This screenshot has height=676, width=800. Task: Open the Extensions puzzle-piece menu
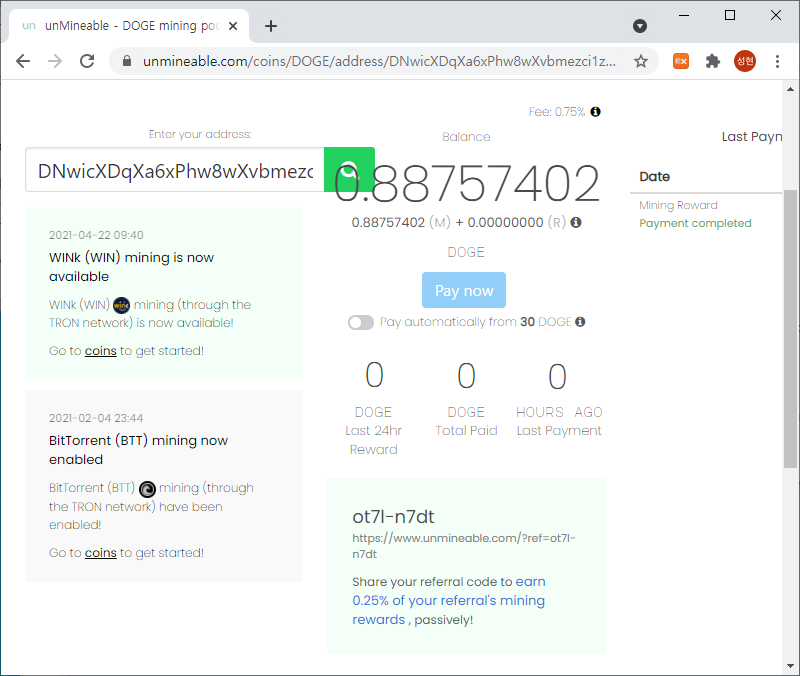click(x=712, y=61)
